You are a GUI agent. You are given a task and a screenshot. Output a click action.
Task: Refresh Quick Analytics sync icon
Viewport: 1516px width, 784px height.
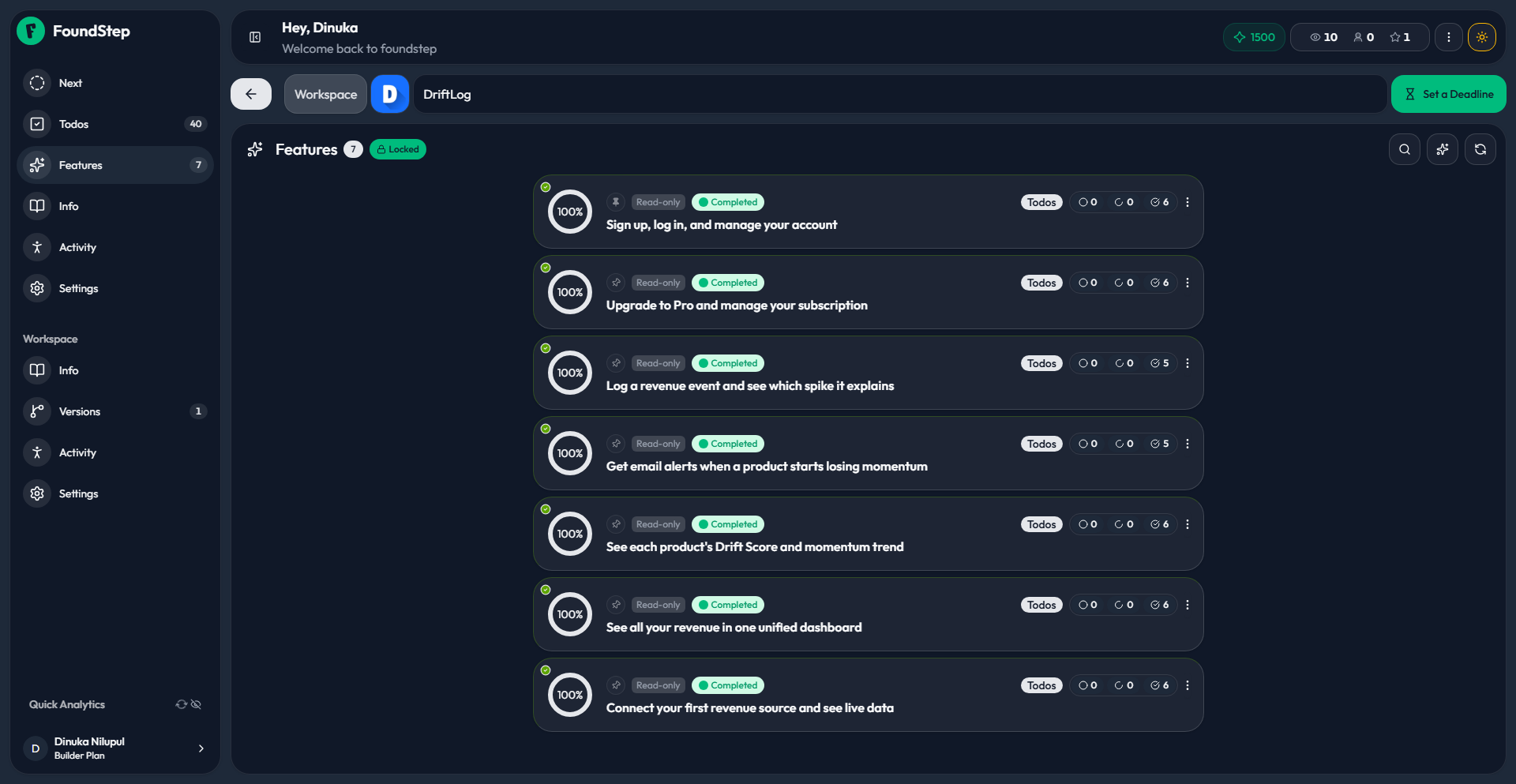[181, 704]
